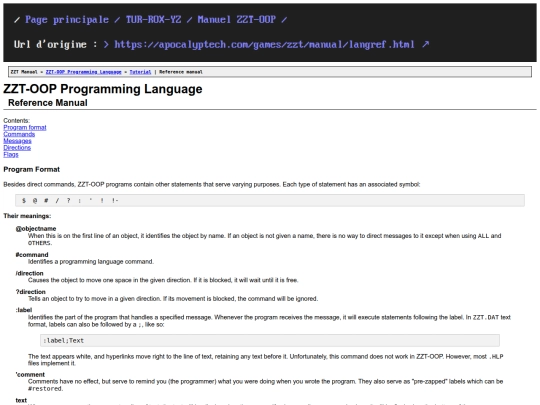Click the ZZT-OOP Programming Language nav link
Screen dimensions: 540x405
(83, 72)
